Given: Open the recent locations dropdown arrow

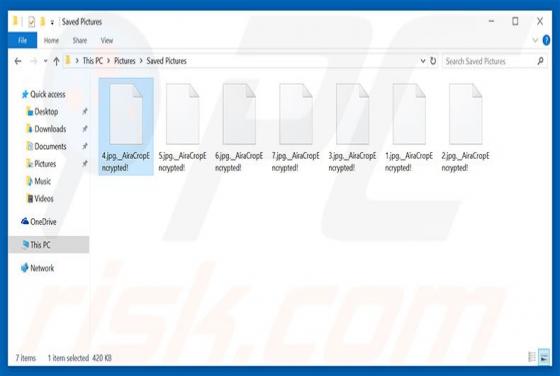Looking at the screenshot, I should point(45,61).
